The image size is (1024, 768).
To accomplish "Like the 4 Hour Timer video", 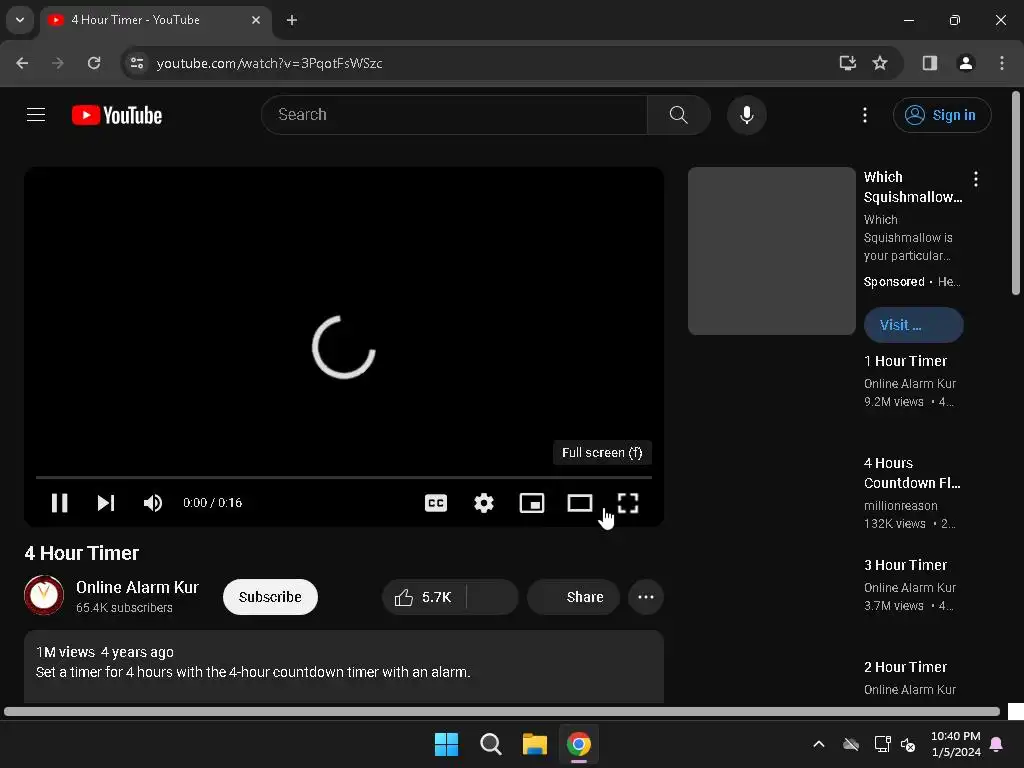I will 424,597.
